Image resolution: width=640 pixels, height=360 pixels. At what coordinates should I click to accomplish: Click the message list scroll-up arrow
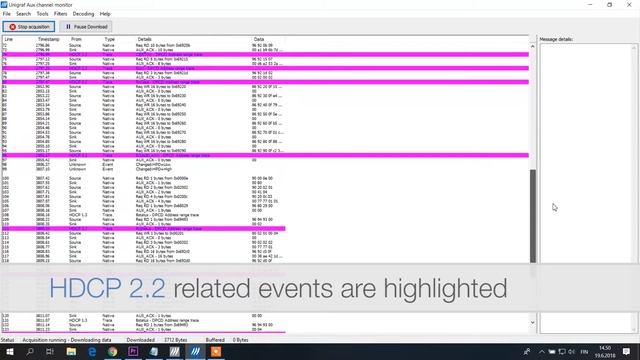coord(533,47)
